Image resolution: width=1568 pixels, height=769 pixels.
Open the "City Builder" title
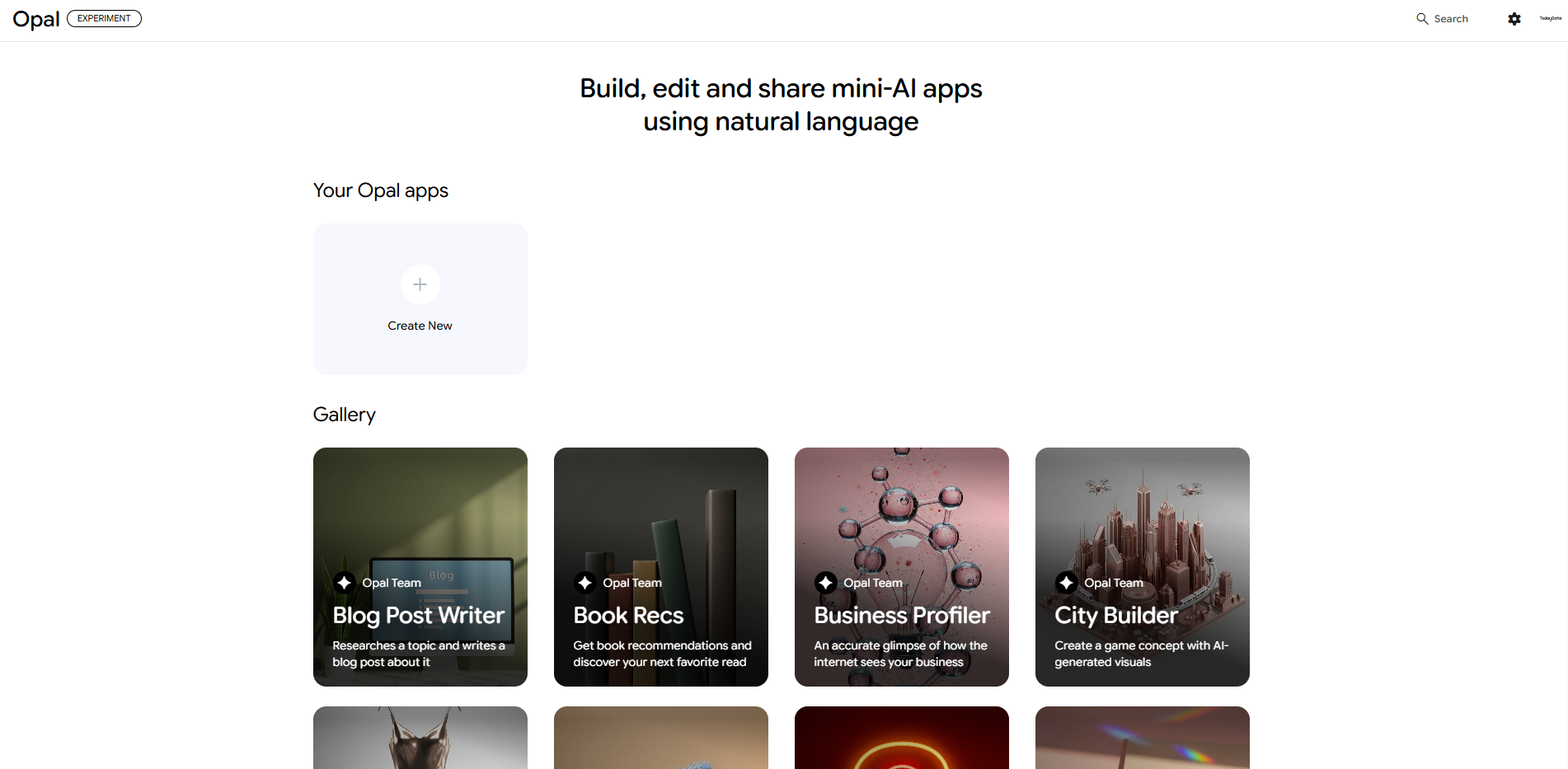(1116, 616)
